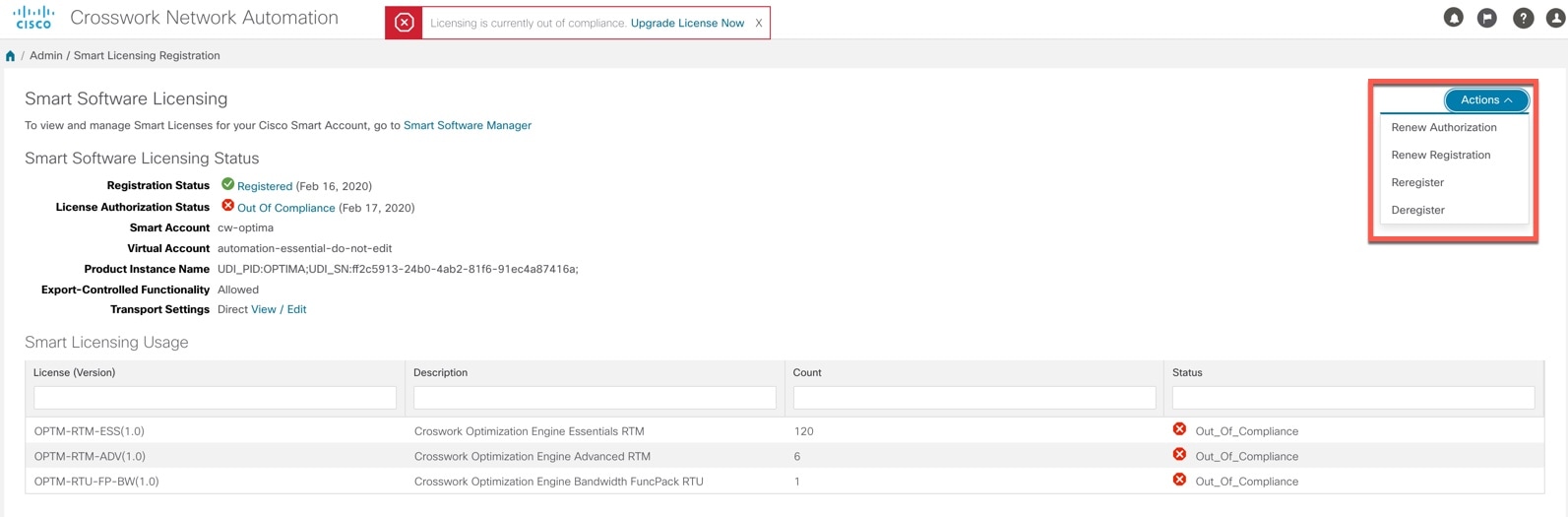This screenshot has width=1568, height=517.
Task: Click the error icon in the OPTM-RTM-ESS row
Action: (x=1179, y=429)
